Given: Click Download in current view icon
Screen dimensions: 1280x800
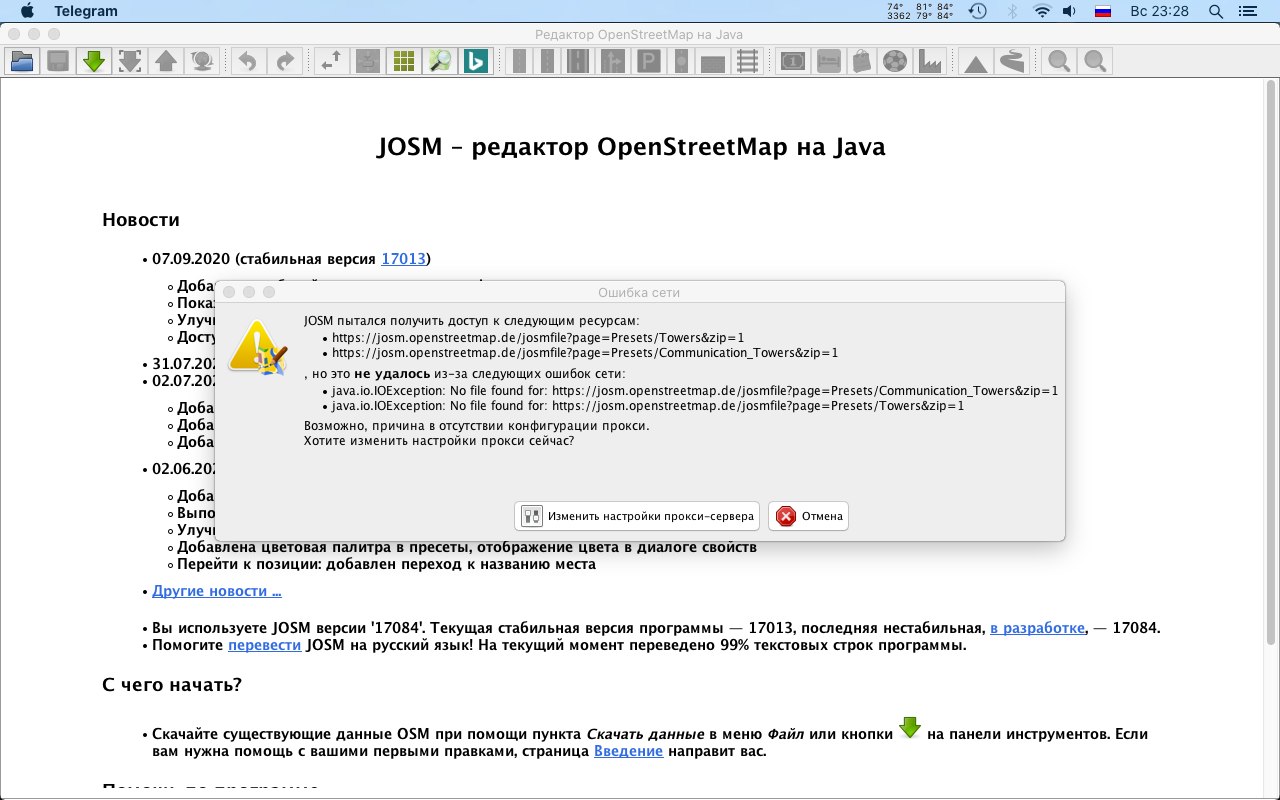Looking at the screenshot, I should tap(130, 61).
